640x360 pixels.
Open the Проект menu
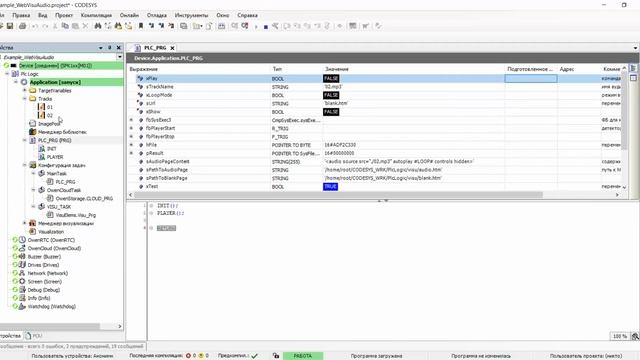[x=64, y=15]
